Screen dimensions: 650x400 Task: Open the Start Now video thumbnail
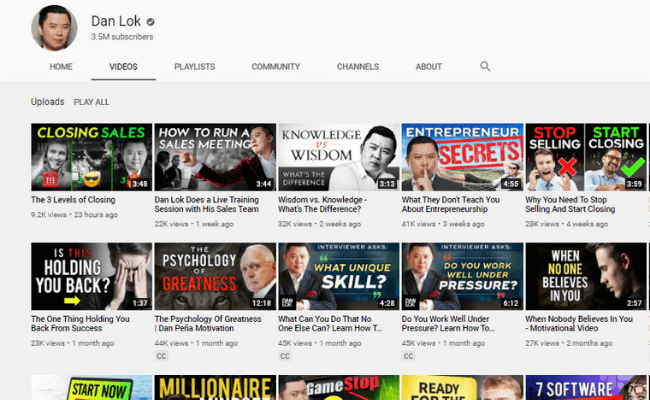(91, 388)
